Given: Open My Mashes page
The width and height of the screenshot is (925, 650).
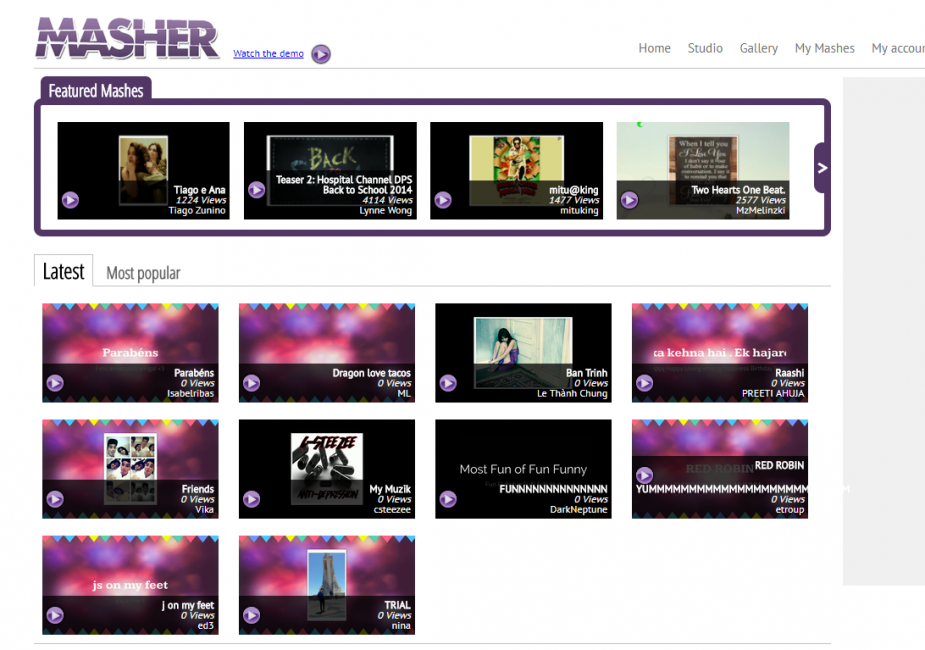Looking at the screenshot, I should point(825,48).
